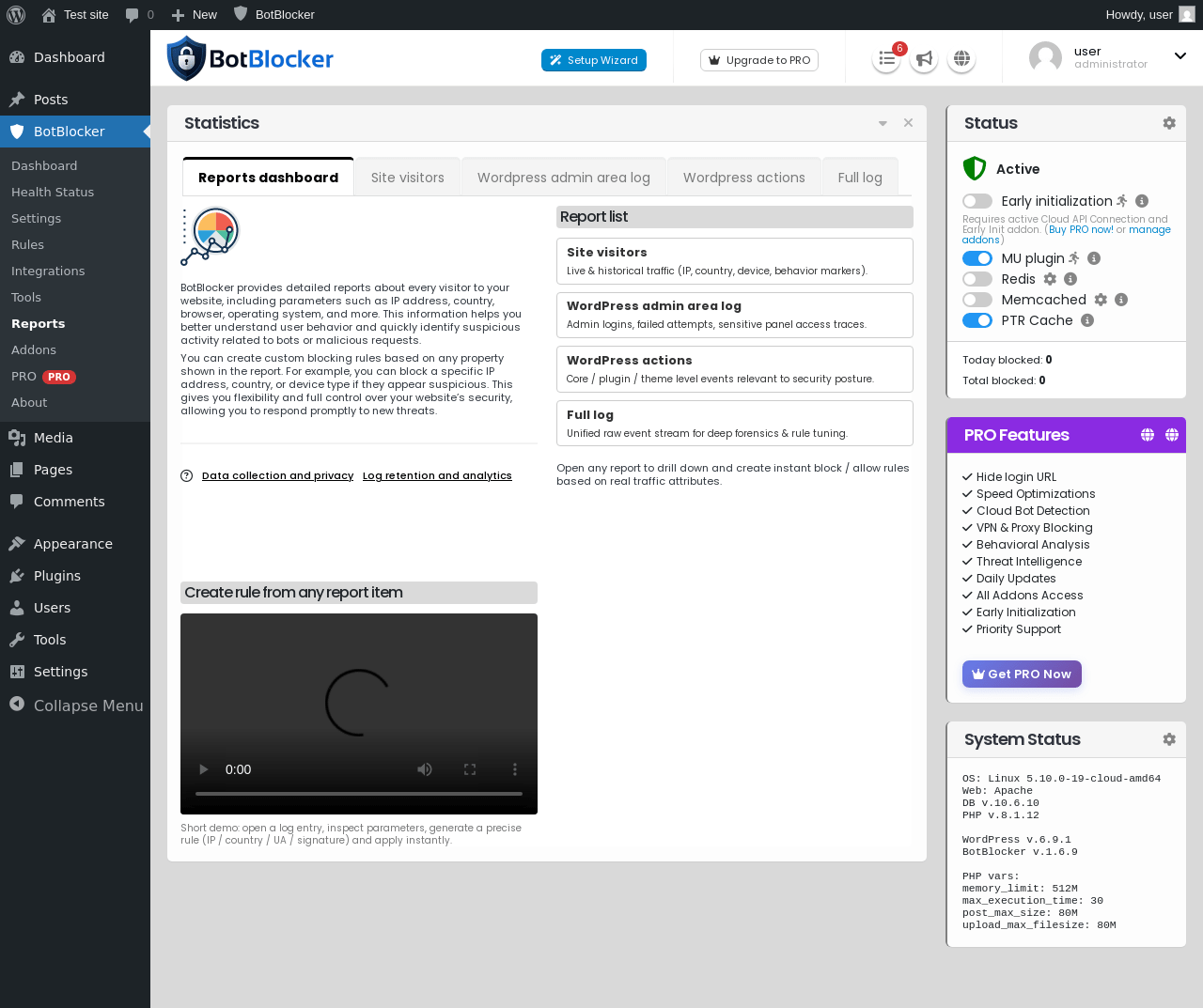The image size is (1203, 1008).
Task: Expand the user administrator dropdown chevron
Action: [1180, 56]
